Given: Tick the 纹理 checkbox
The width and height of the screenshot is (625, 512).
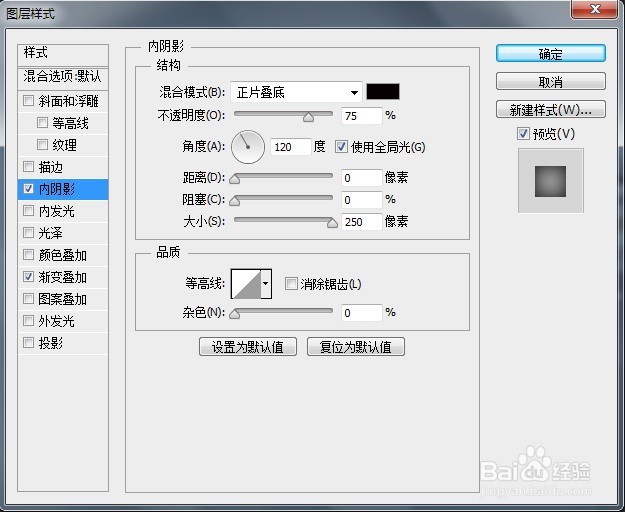Looking at the screenshot, I should 42,144.
